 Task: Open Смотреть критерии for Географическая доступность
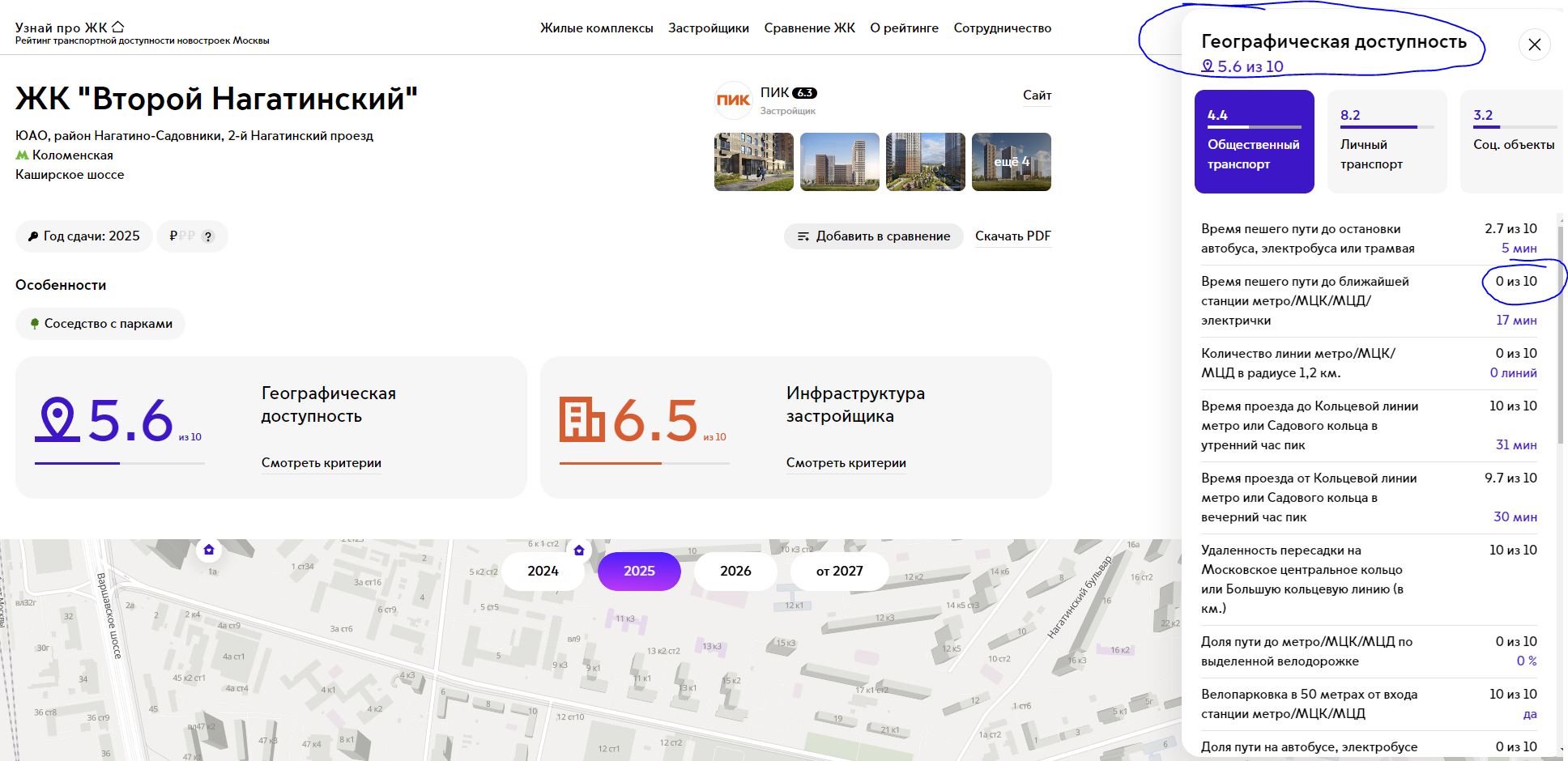point(322,463)
